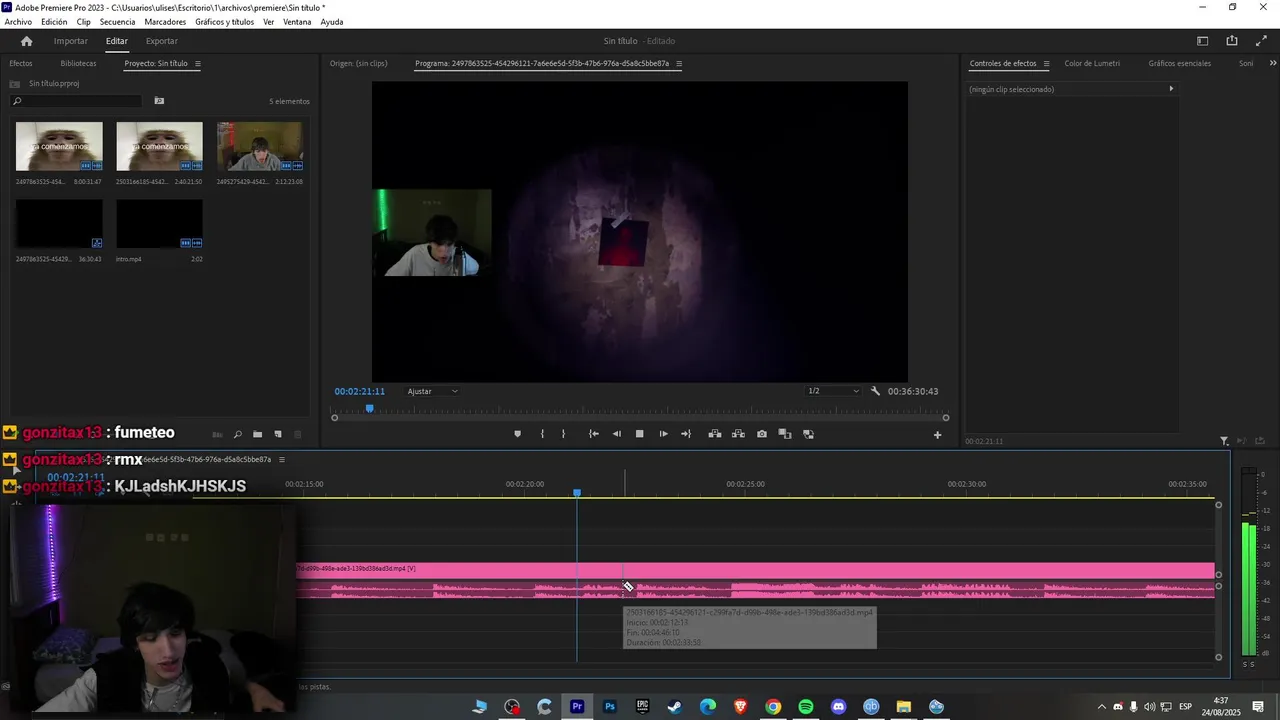Switch to Gráficos esenciales tab
This screenshot has height=720, width=1280.
coord(1179,64)
